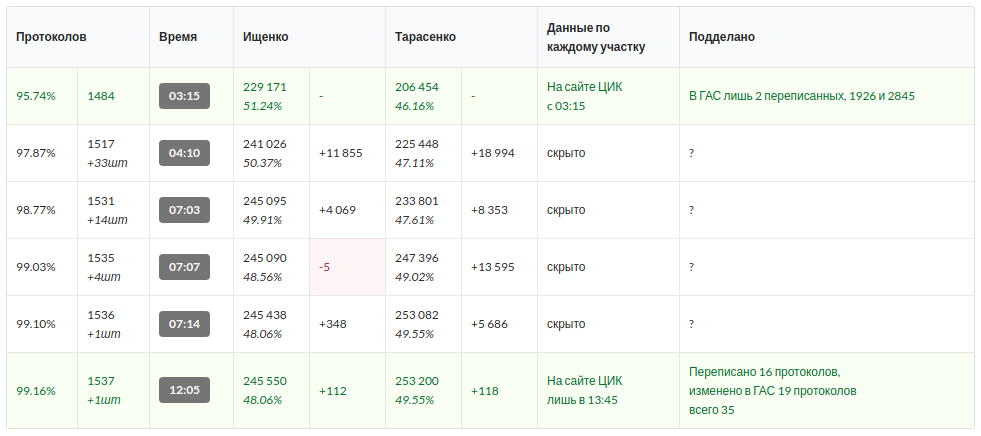This screenshot has width=981, height=436.
Task: Select the 07:03 time badge
Action: tap(184, 210)
